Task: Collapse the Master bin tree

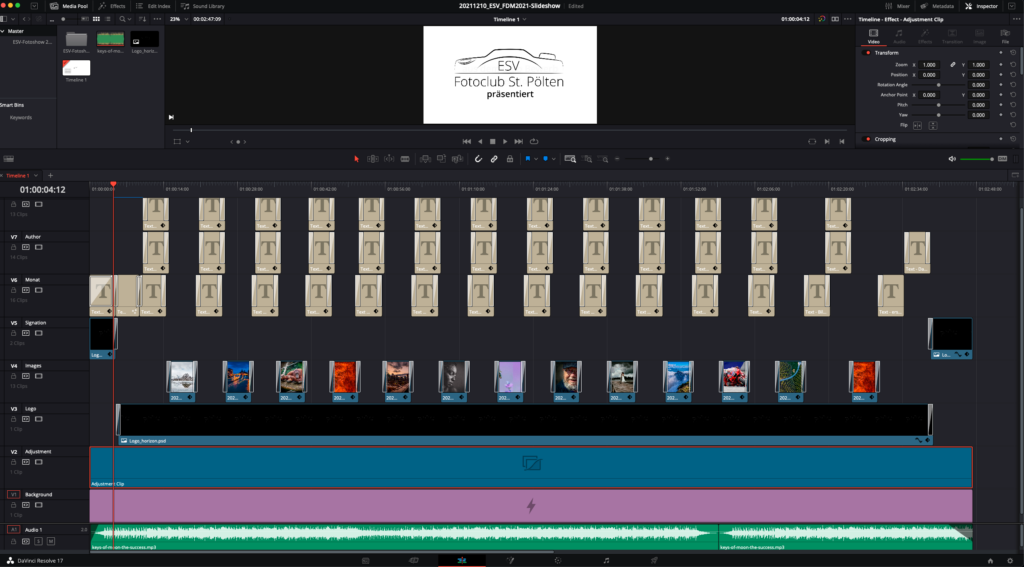Action: coord(3,31)
